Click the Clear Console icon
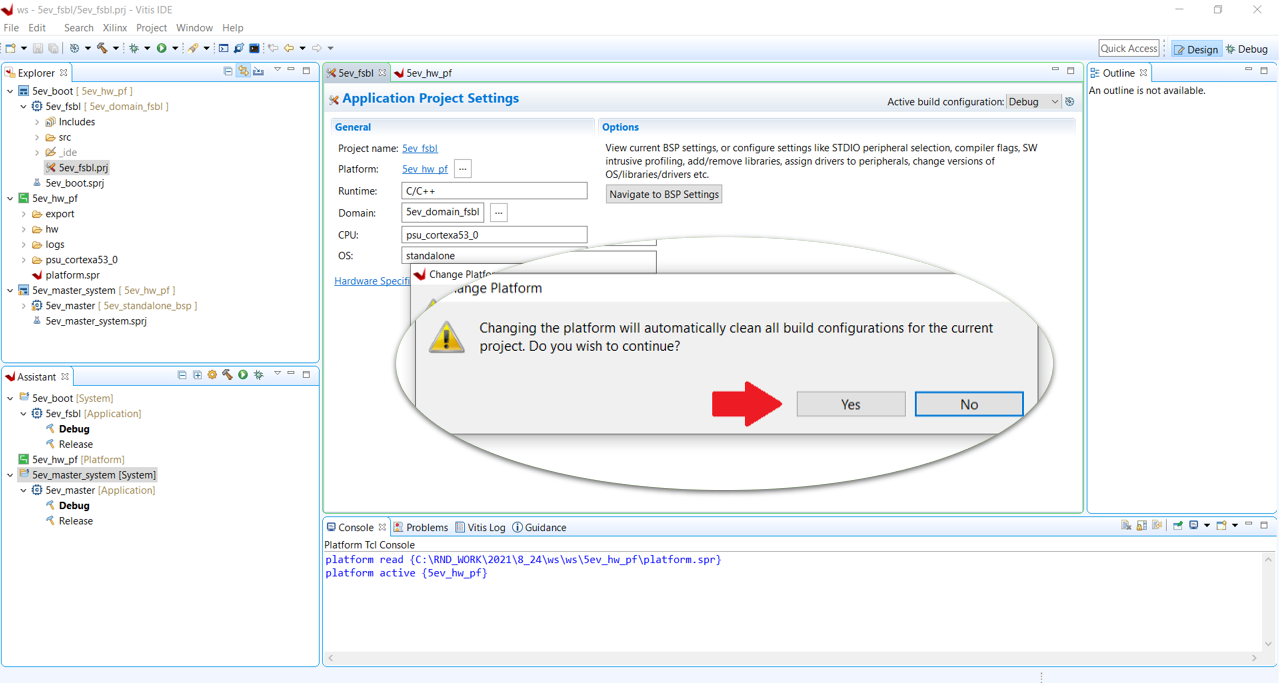The width and height of the screenshot is (1281, 683). [1126, 525]
